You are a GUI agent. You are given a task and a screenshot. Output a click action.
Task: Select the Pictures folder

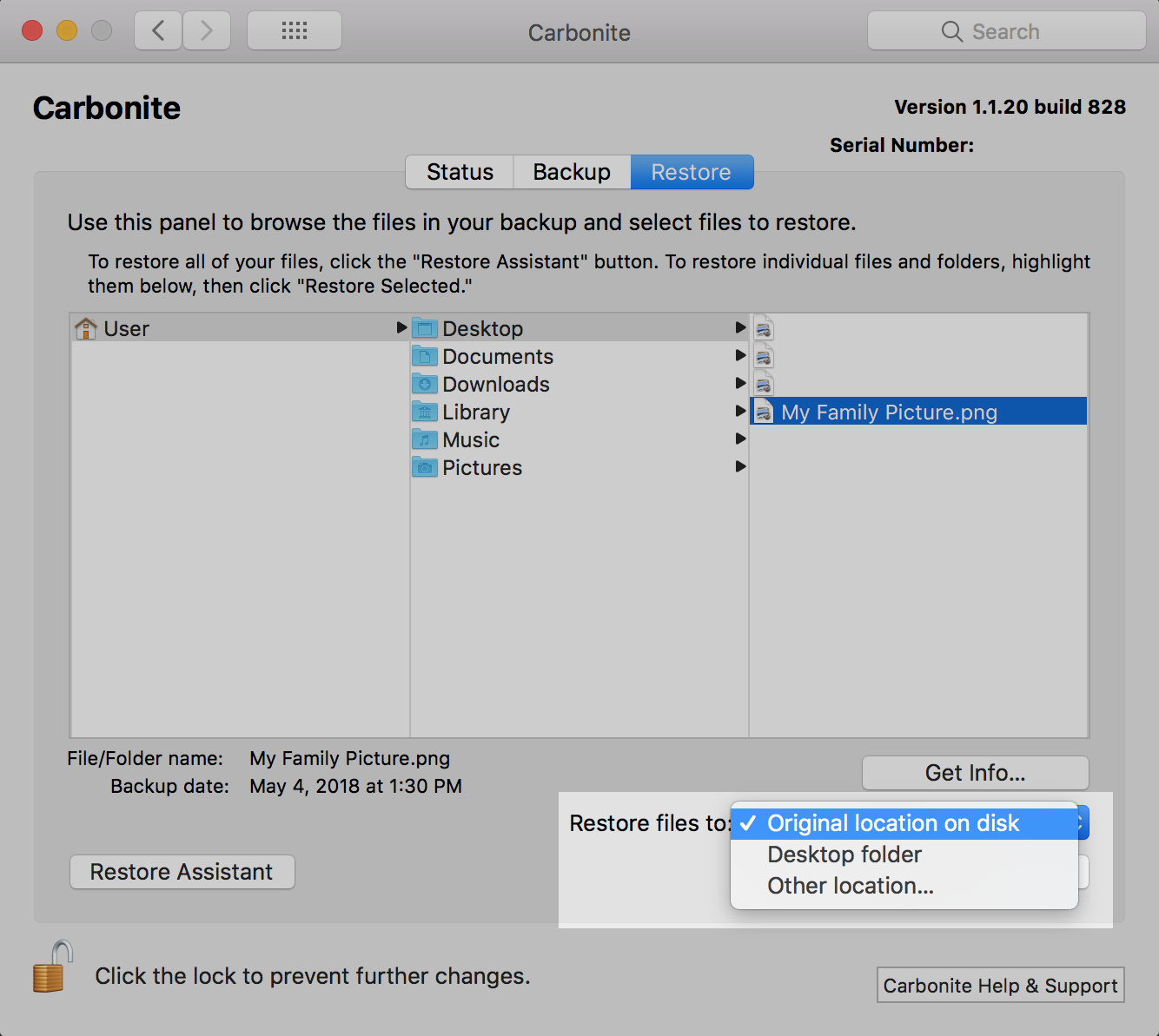(x=482, y=467)
